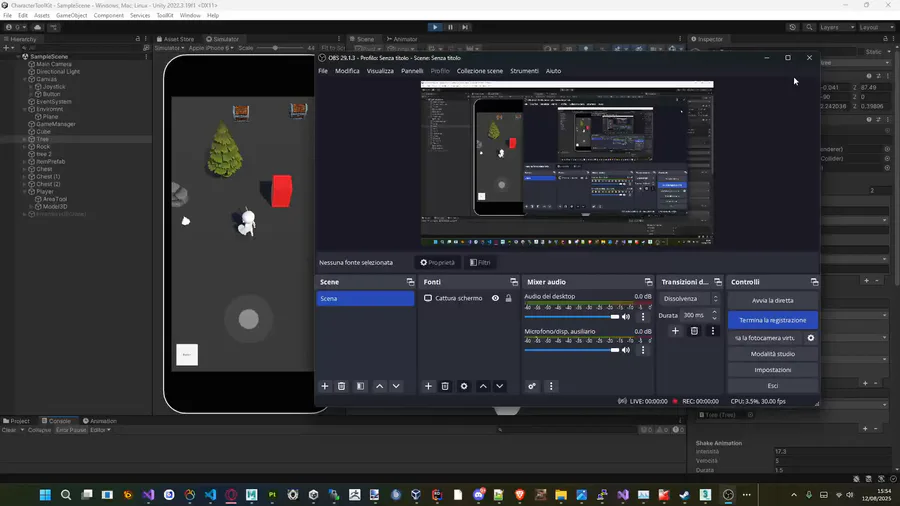Click Termina la registrazione button
Viewport: 900px width, 506px height.
point(773,320)
